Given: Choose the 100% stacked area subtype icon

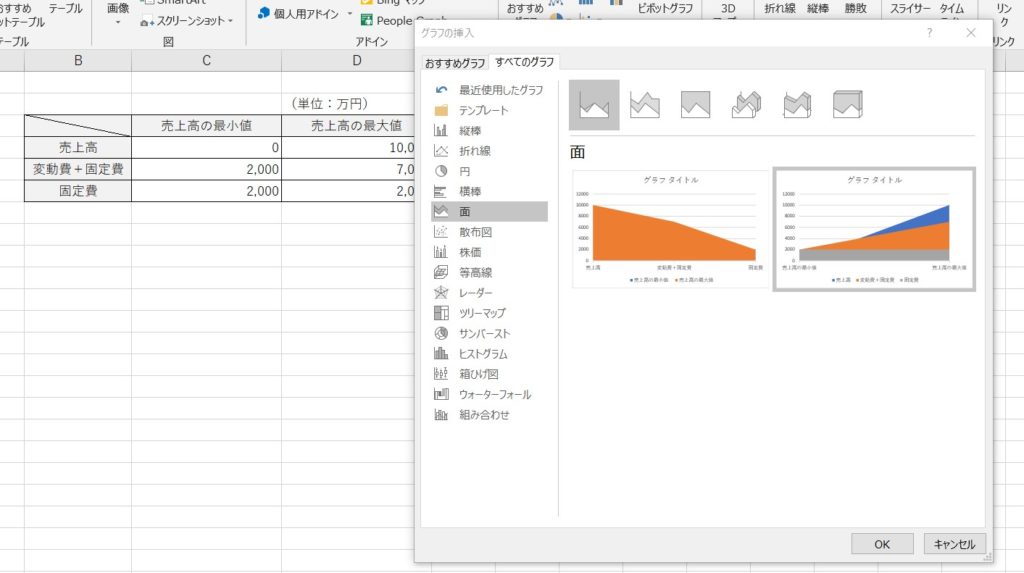Looking at the screenshot, I should click(695, 105).
